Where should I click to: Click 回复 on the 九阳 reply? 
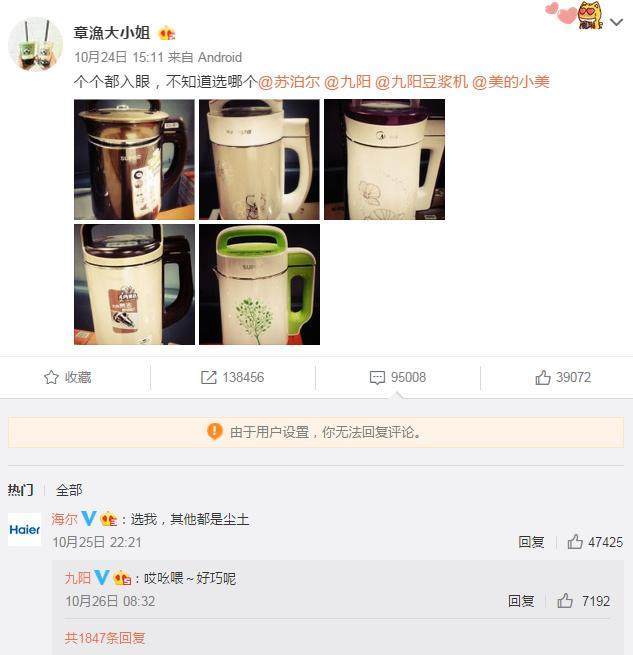coord(521,601)
